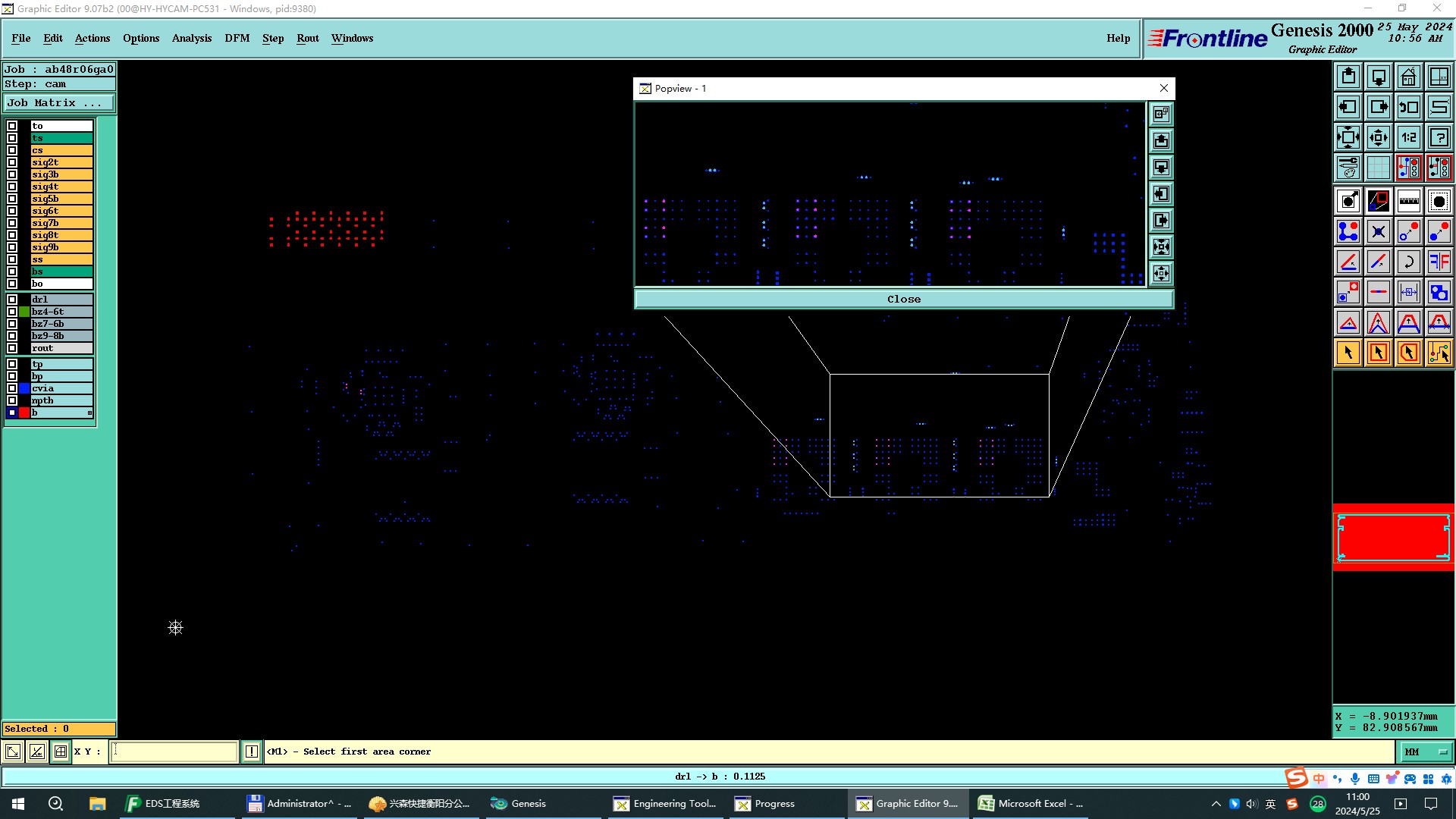Image resolution: width=1456 pixels, height=819 pixels.
Task: Select the rotate feature tool icon
Action: [x=1408, y=262]
